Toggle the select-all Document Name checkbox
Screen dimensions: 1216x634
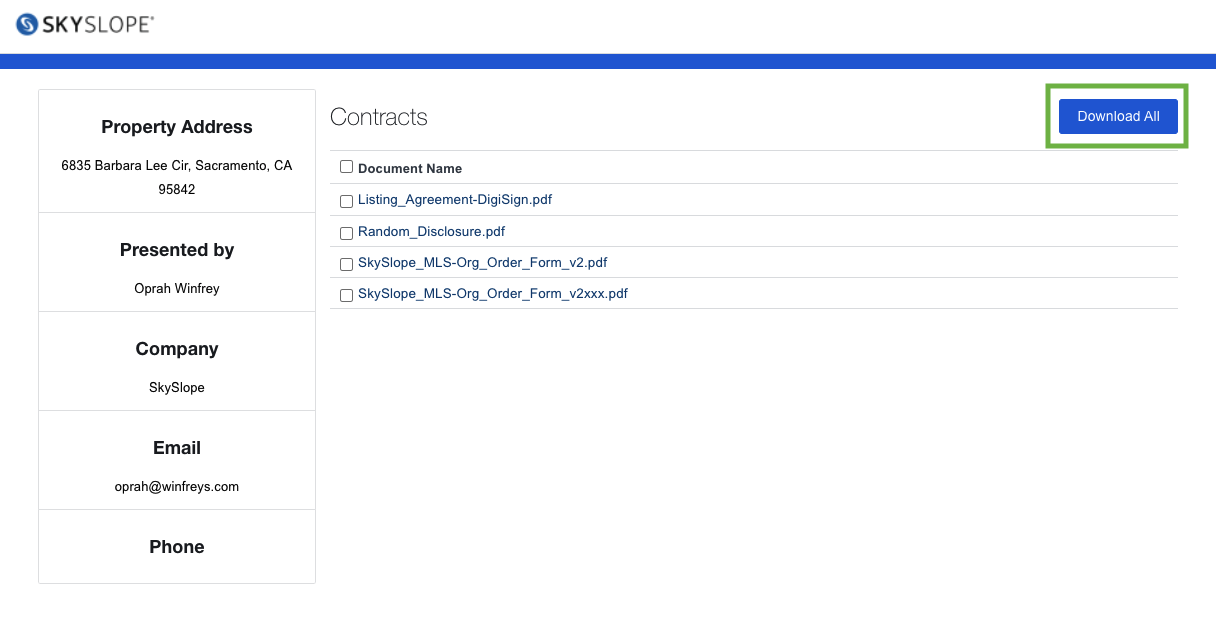[346, 167]
